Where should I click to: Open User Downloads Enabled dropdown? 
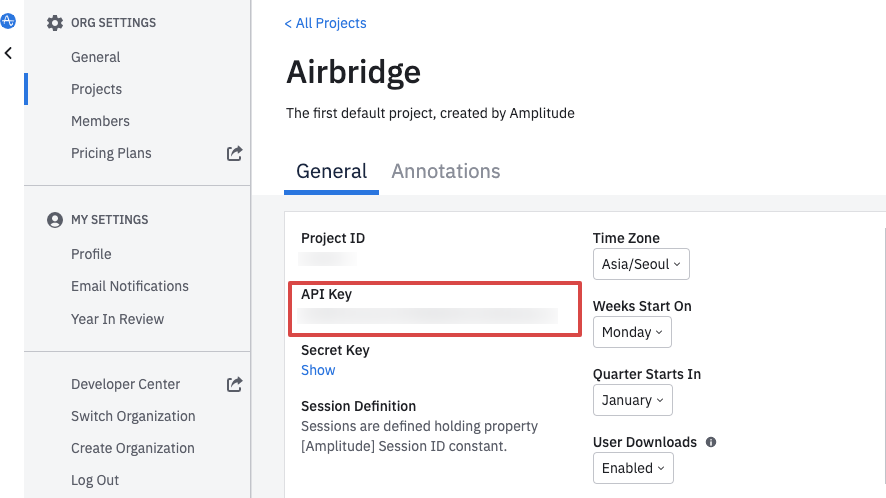633,468
